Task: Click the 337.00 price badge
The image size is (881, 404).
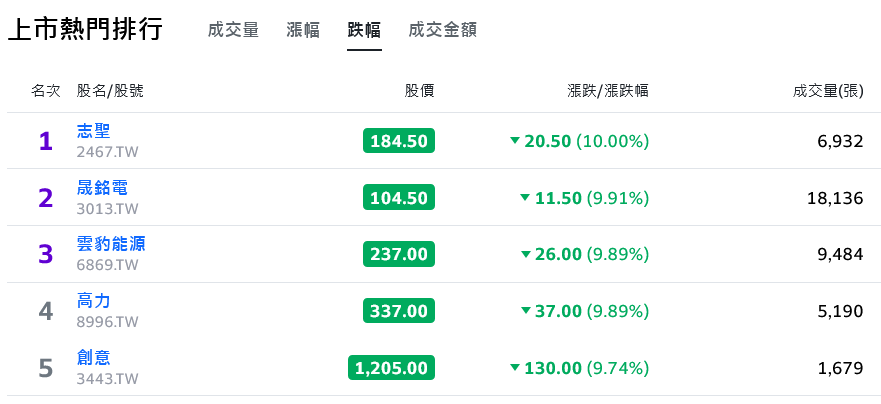Action: coord(399,311)
